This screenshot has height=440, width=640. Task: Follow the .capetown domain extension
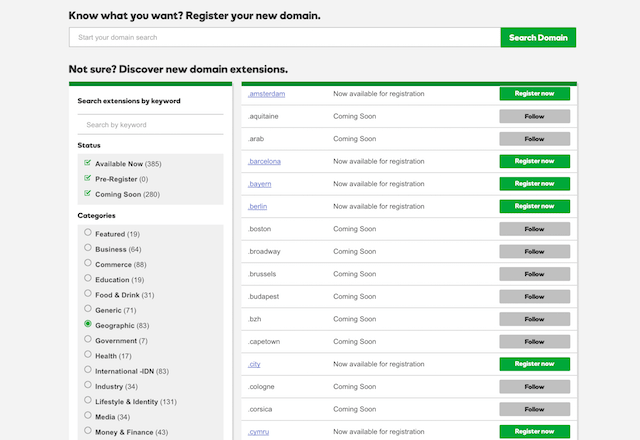[534, 341]
